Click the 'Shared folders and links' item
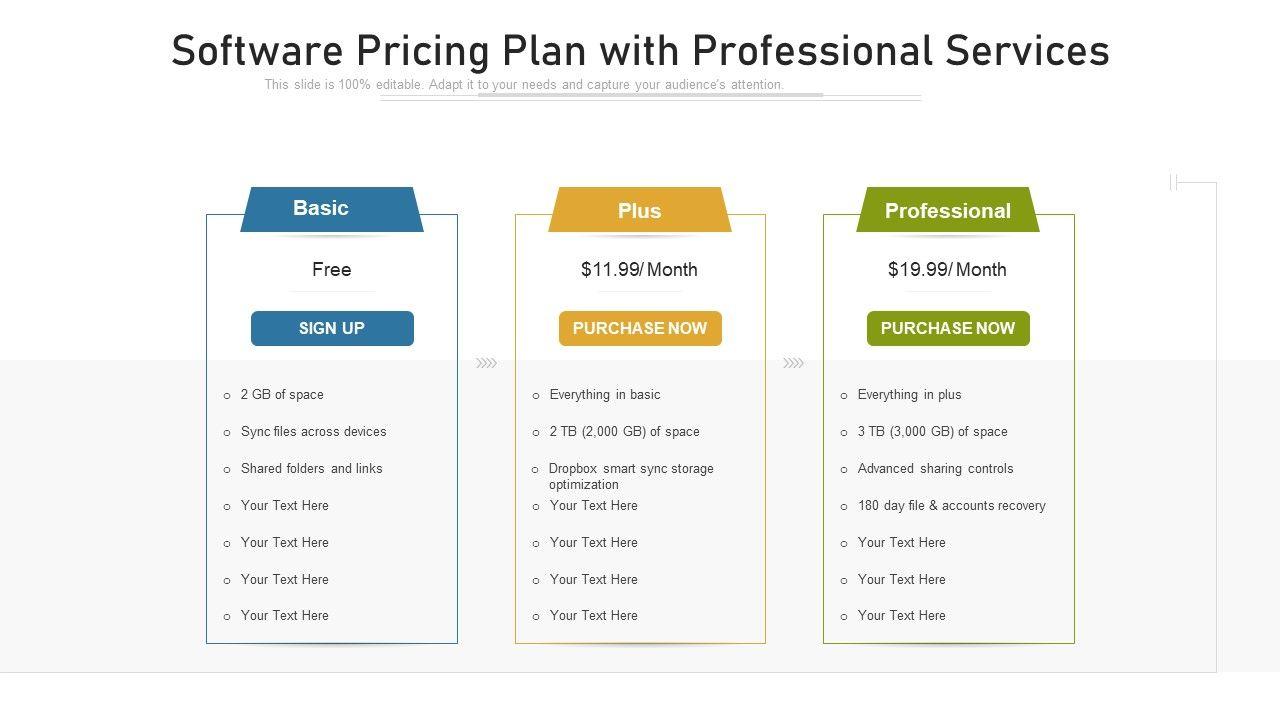Image resolution: width=1280 pixels, height=720 pixels. pos(311,468)
